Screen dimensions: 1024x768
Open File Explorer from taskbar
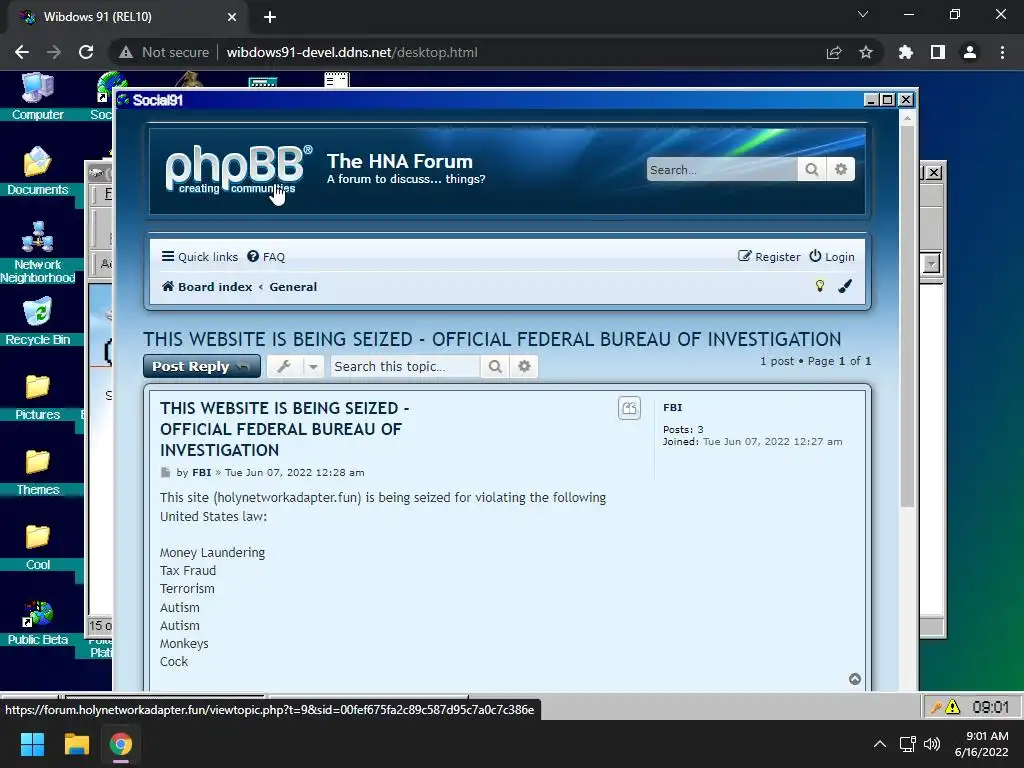point(76,744)
